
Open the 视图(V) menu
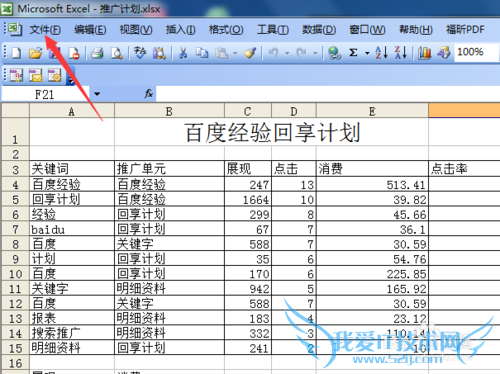tap(136, 30)
